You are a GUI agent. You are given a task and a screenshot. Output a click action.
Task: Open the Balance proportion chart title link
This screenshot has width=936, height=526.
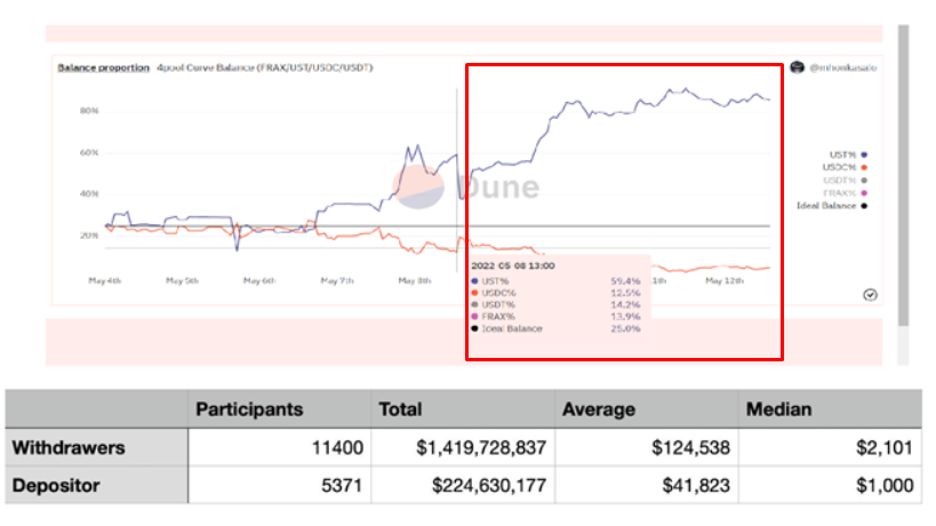point(98,68)
